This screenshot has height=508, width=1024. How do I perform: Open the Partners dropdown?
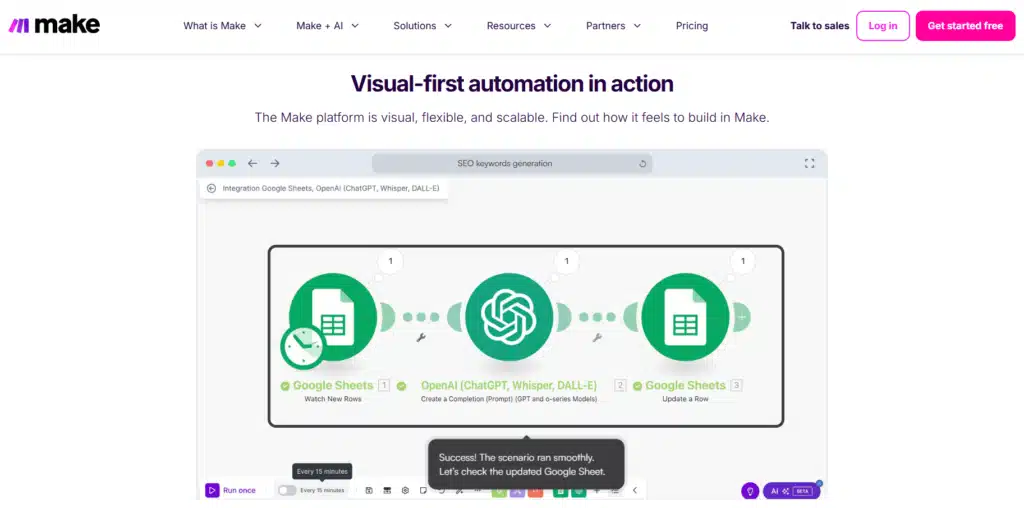pyautogui.click(x=613, y=26)
